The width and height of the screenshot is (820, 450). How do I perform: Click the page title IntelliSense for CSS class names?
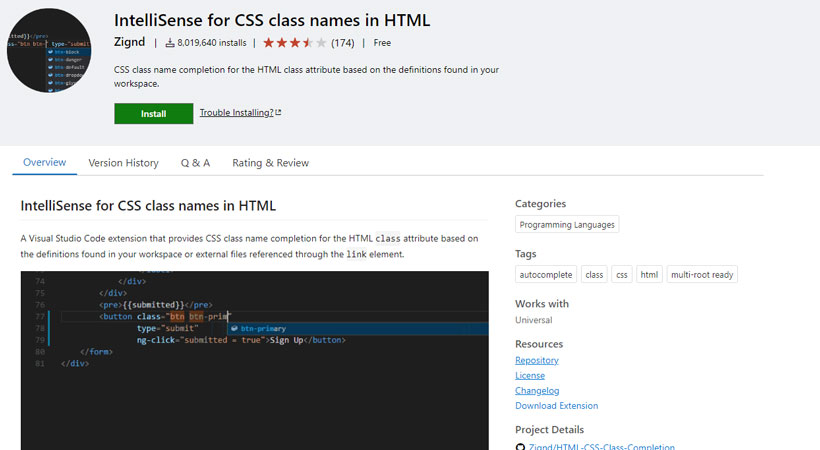pos(272,20)
